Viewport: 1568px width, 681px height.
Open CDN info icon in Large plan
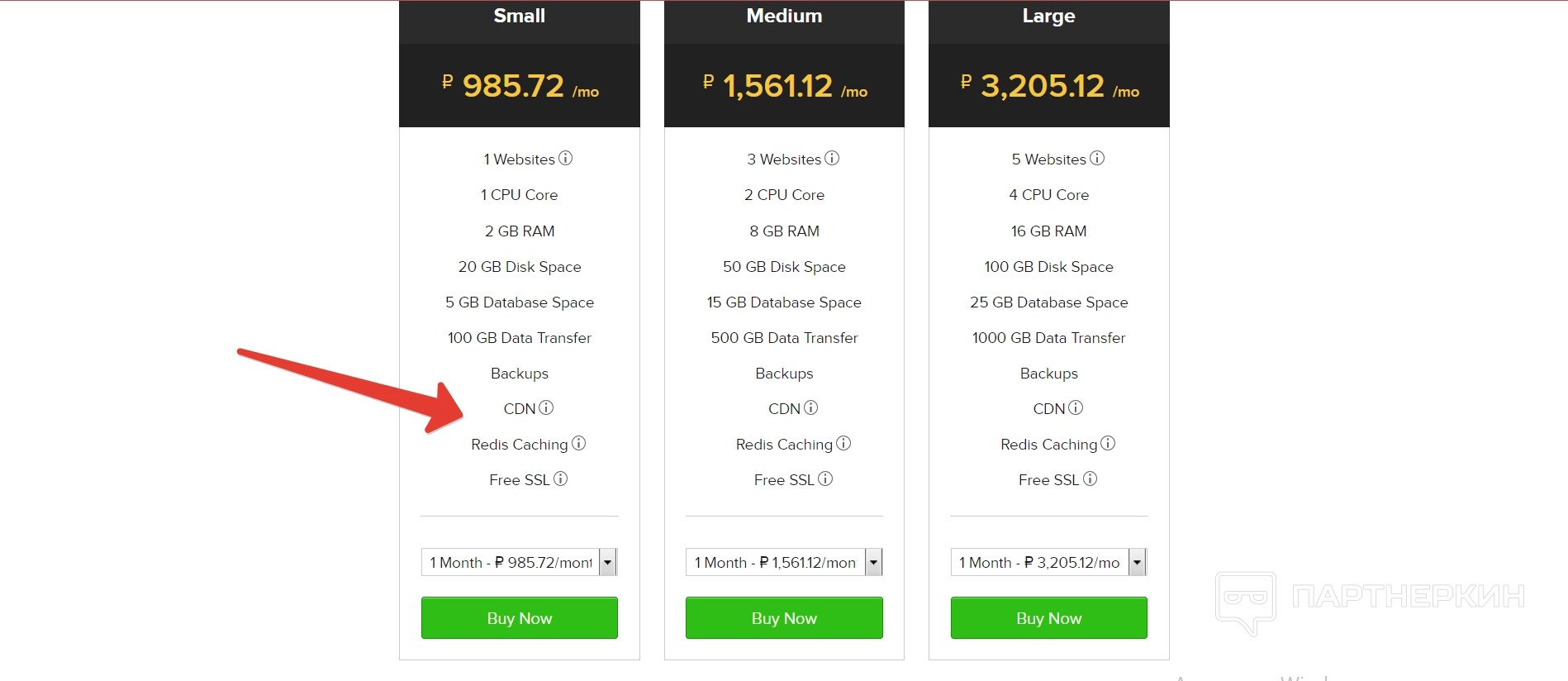click(1076, 407)
